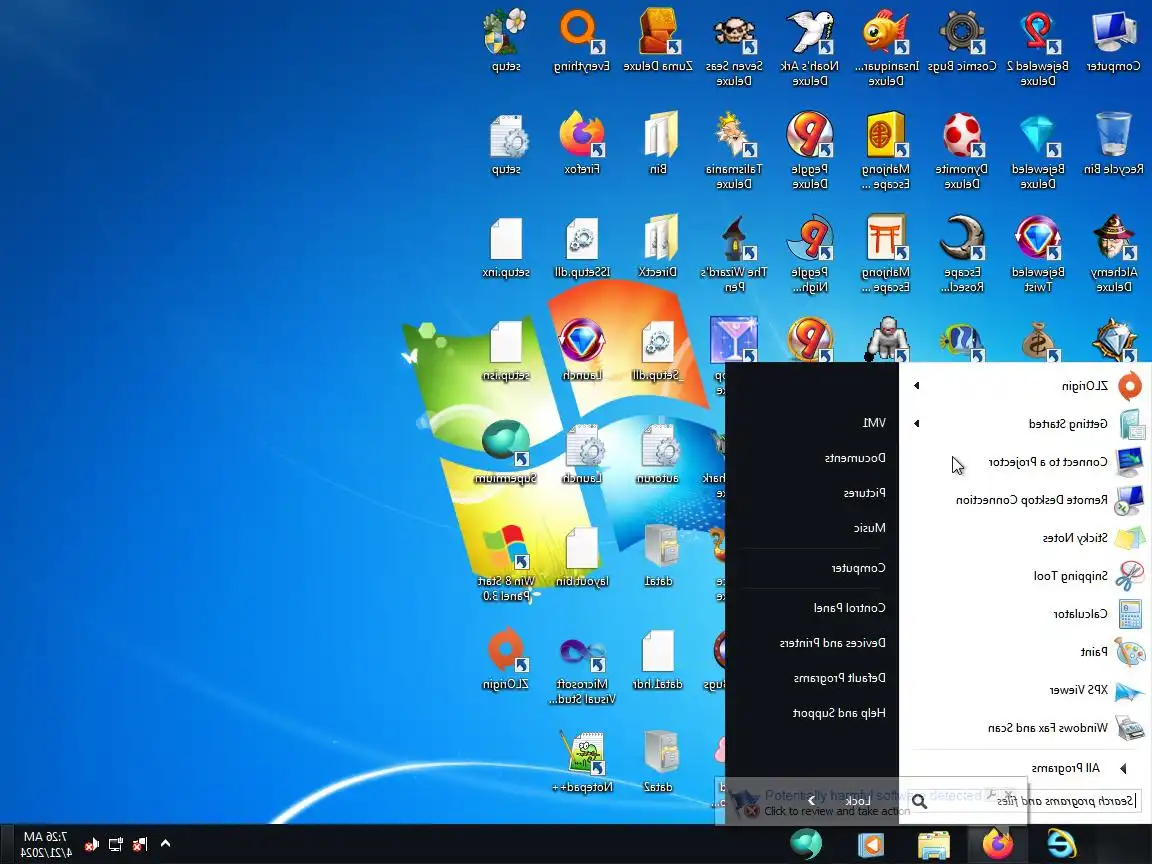The width and height of the screenshot is (1152, 864).
Task: Expand the ZLOrigin jump list arrow
Action: coord(916,385)
